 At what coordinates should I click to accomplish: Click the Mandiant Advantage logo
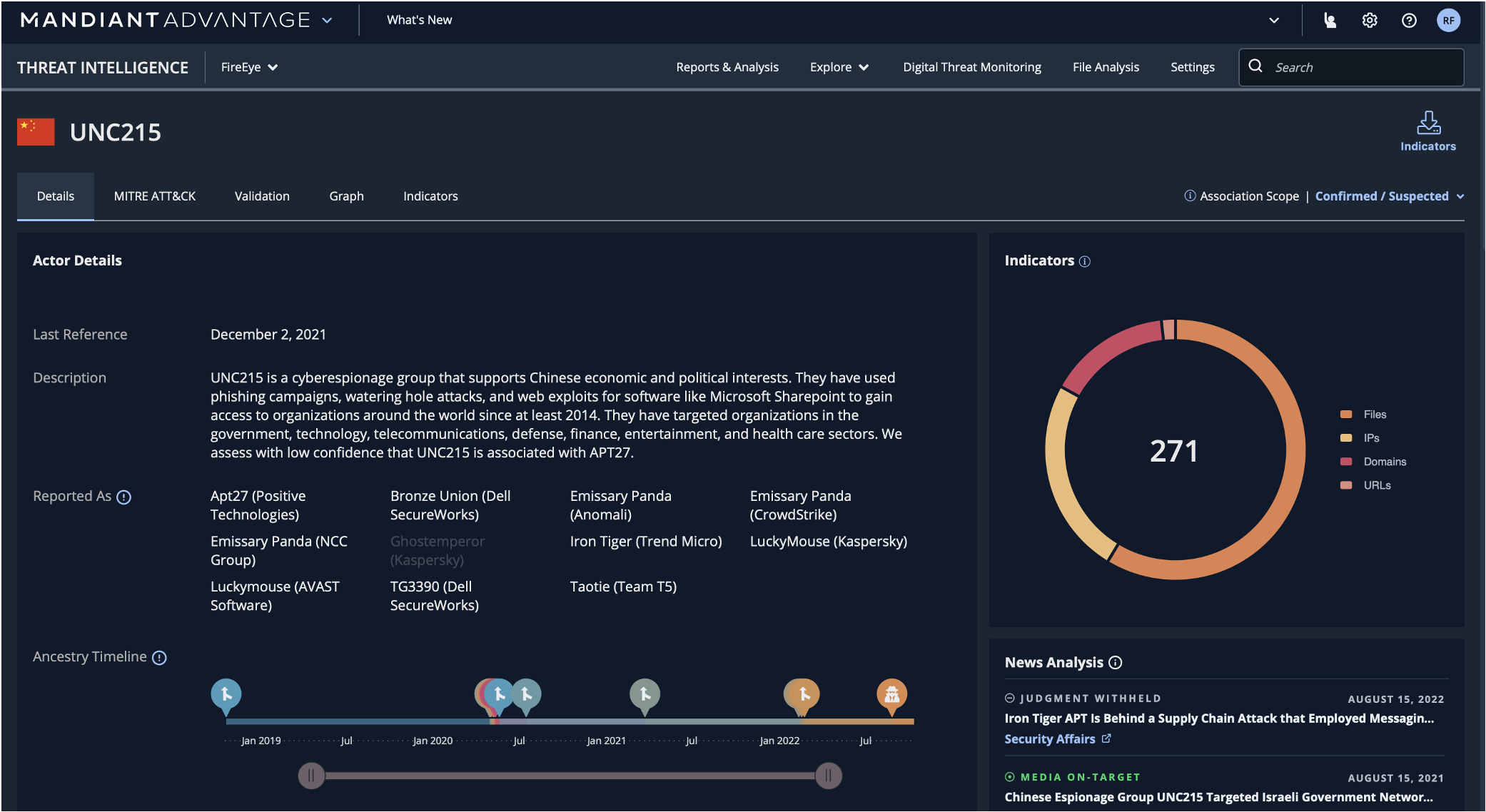click(x=166, y=20)
